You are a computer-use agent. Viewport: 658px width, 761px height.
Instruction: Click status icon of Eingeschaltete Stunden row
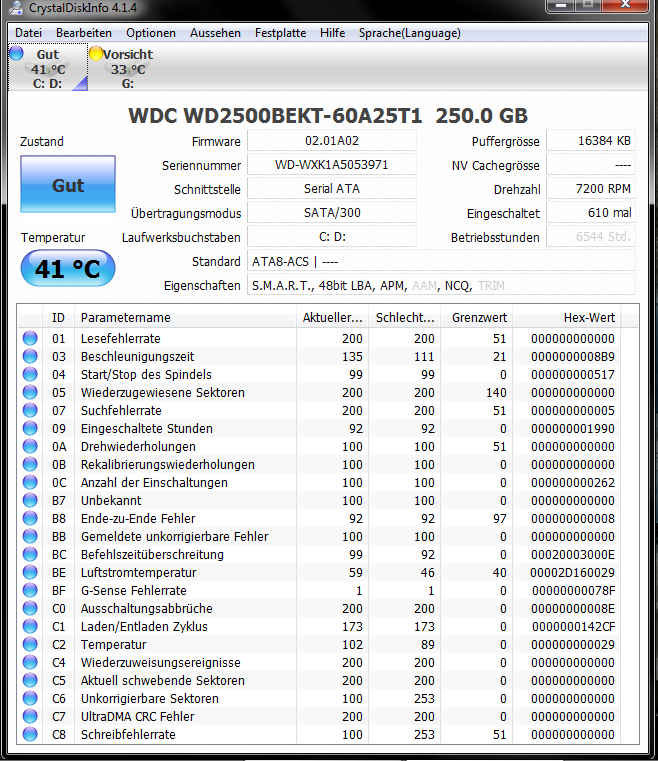tap(30, 428)
